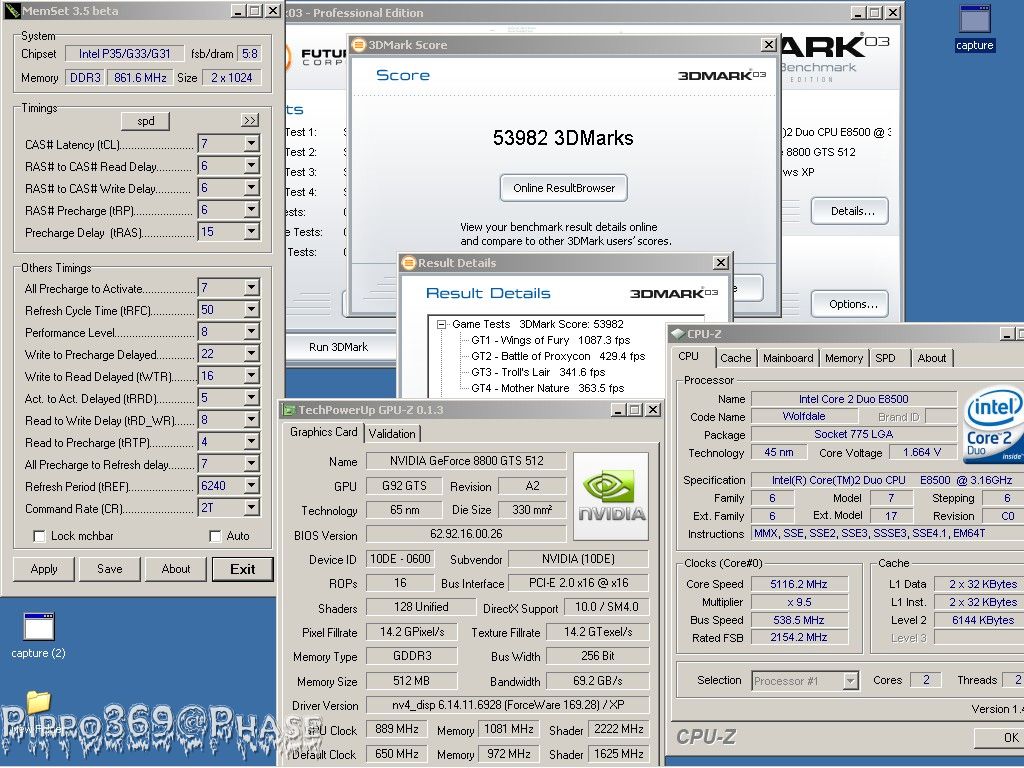1024x768 pixels.
Task: Select the GT3 - Troll's Lair result row
Action: pos(538,372)
